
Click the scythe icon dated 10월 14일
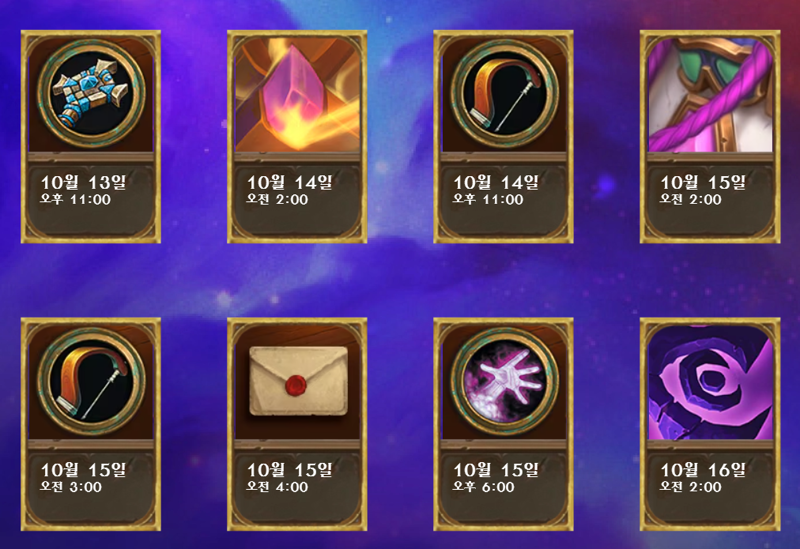click(504, 94)
